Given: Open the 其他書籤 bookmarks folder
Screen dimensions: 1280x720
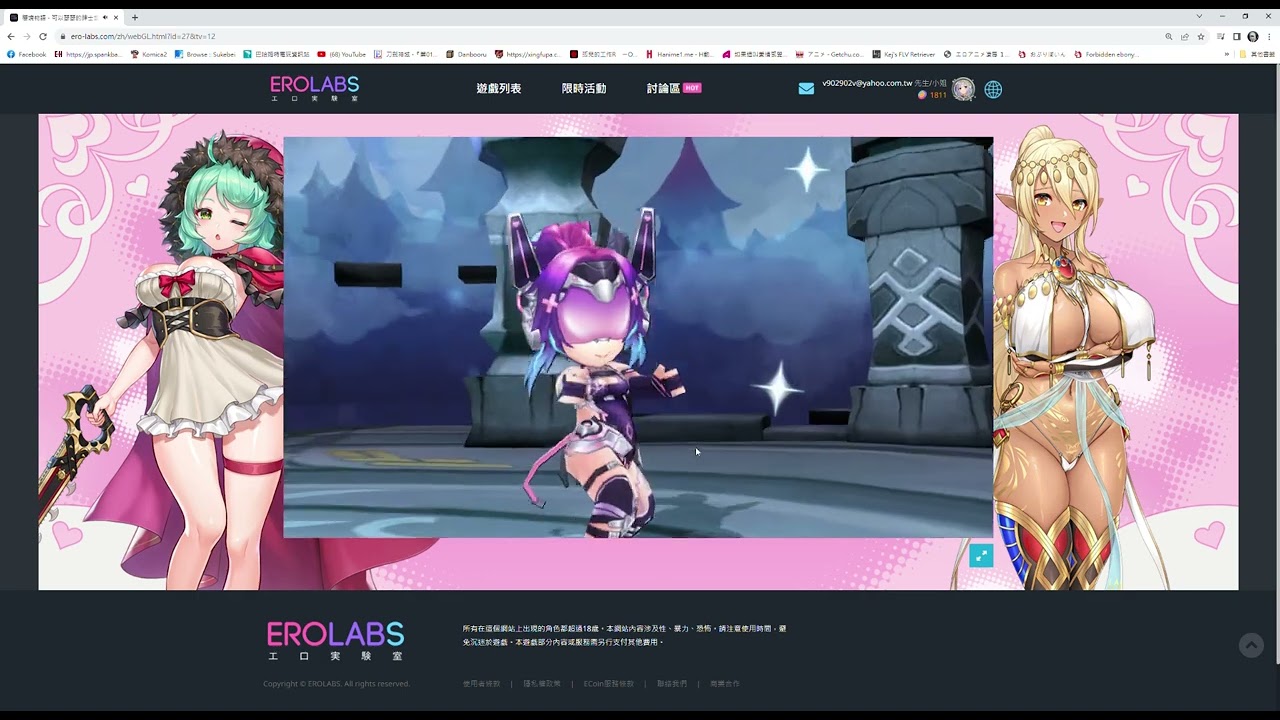Looking at the screenshot, I should (x=1256, y=54).
